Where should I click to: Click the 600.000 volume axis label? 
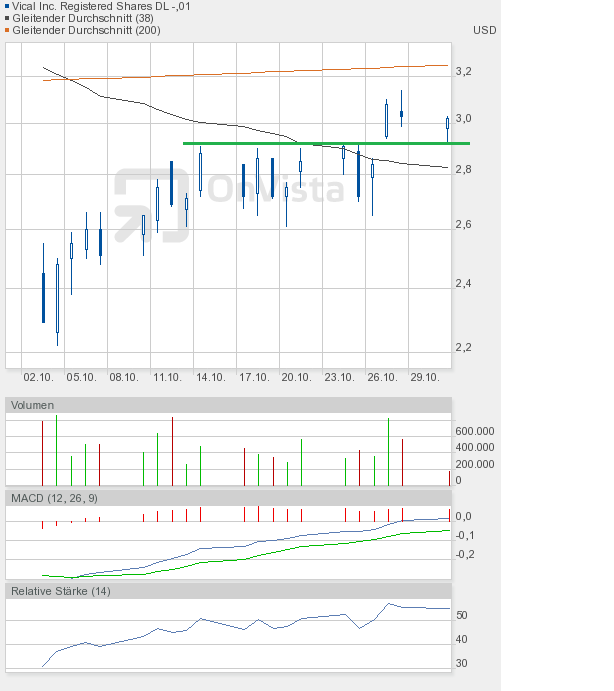point(475,431)
